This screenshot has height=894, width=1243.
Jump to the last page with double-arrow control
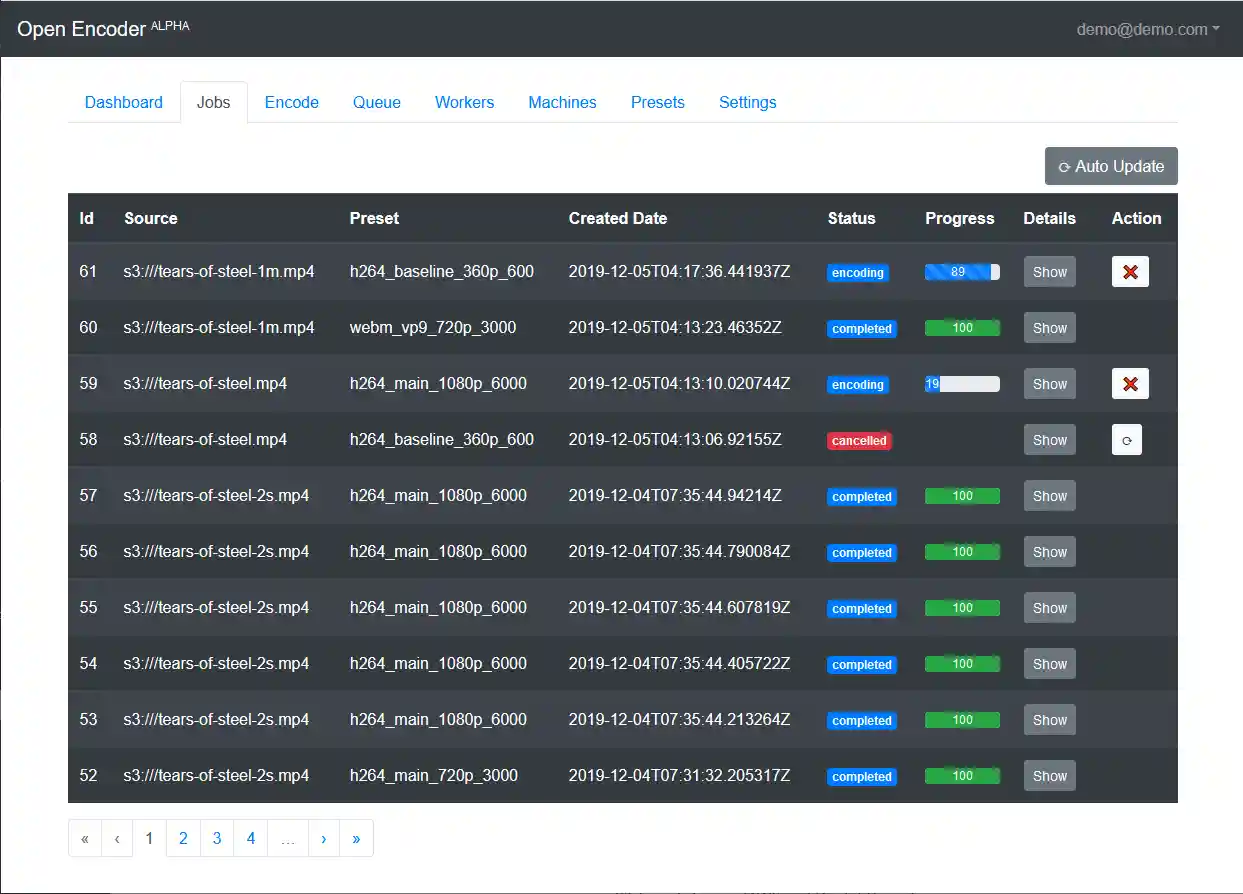point(357,838)
